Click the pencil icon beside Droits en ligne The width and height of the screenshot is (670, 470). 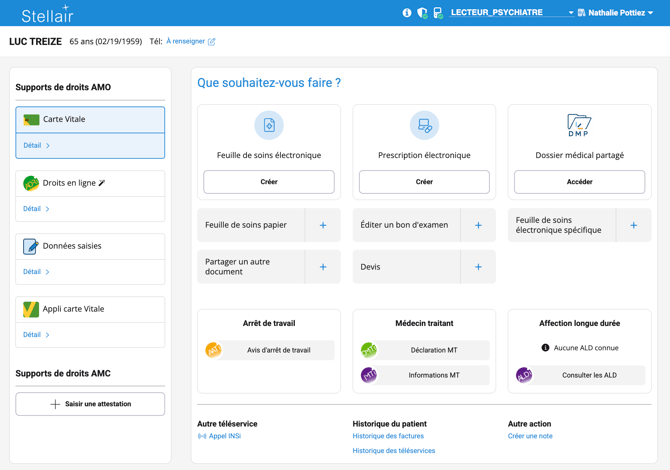[102, 183]
